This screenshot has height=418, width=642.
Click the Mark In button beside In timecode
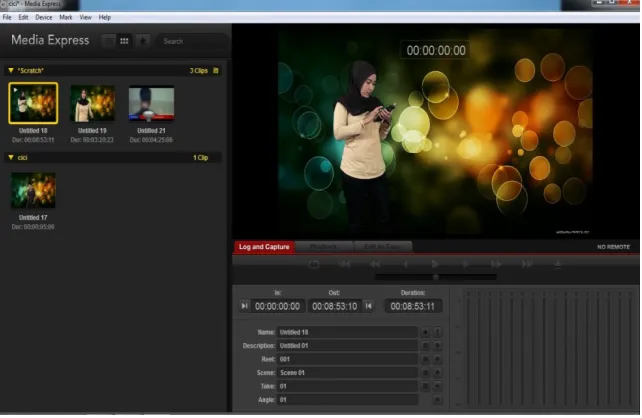pyautogui.click(x=245, y=307)
